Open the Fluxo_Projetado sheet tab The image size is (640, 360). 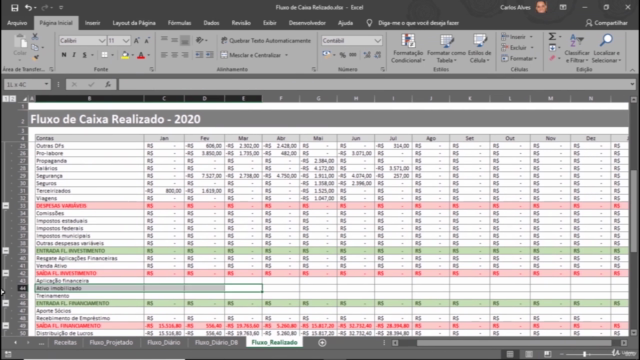111,342
